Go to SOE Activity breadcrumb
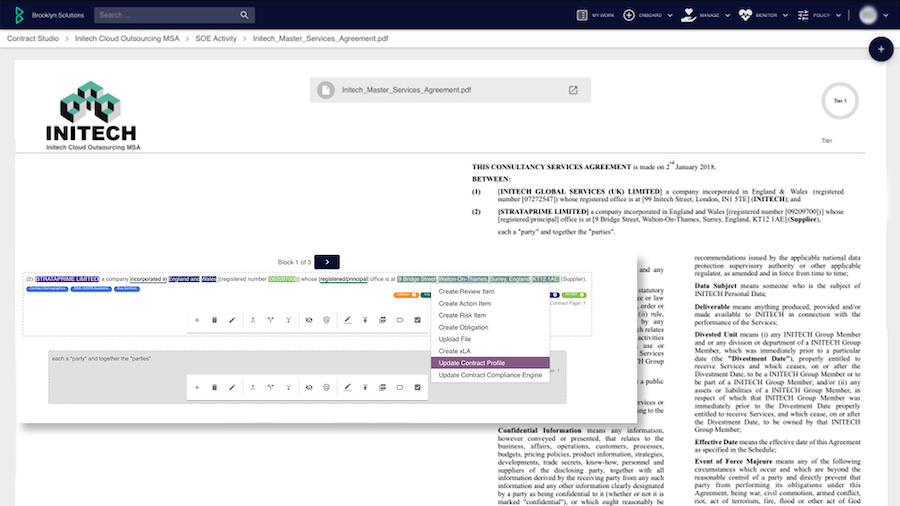The image size is (900, 506). 216,38
